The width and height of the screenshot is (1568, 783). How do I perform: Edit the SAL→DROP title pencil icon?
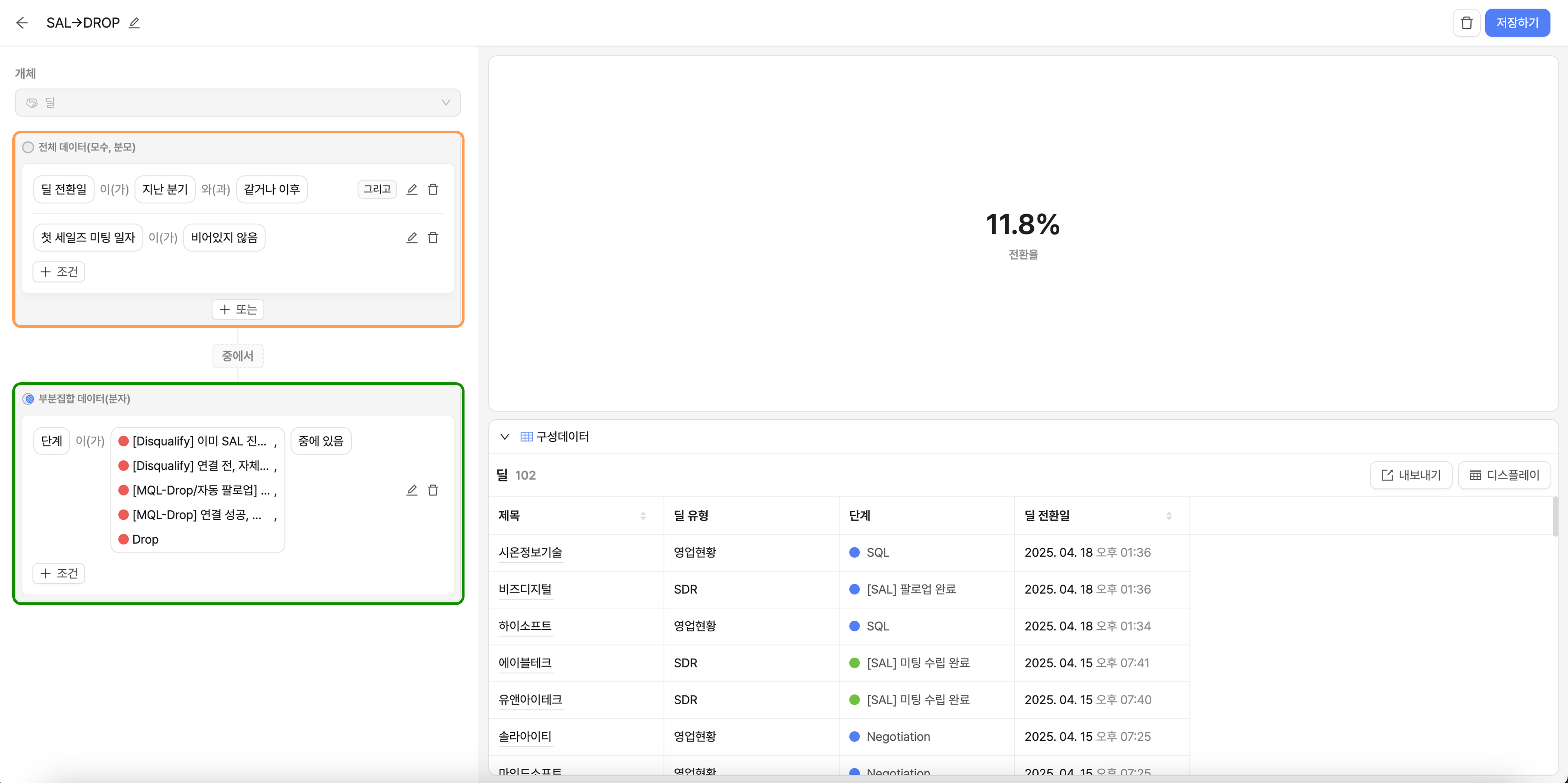tap(134, 23)
